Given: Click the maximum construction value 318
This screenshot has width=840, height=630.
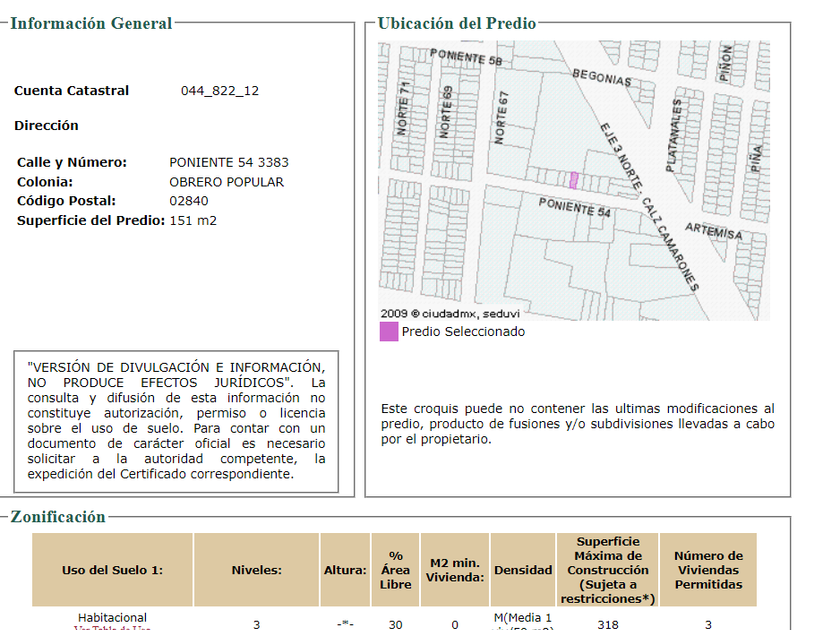Looking at the screenshot, I should click(608, 624).
